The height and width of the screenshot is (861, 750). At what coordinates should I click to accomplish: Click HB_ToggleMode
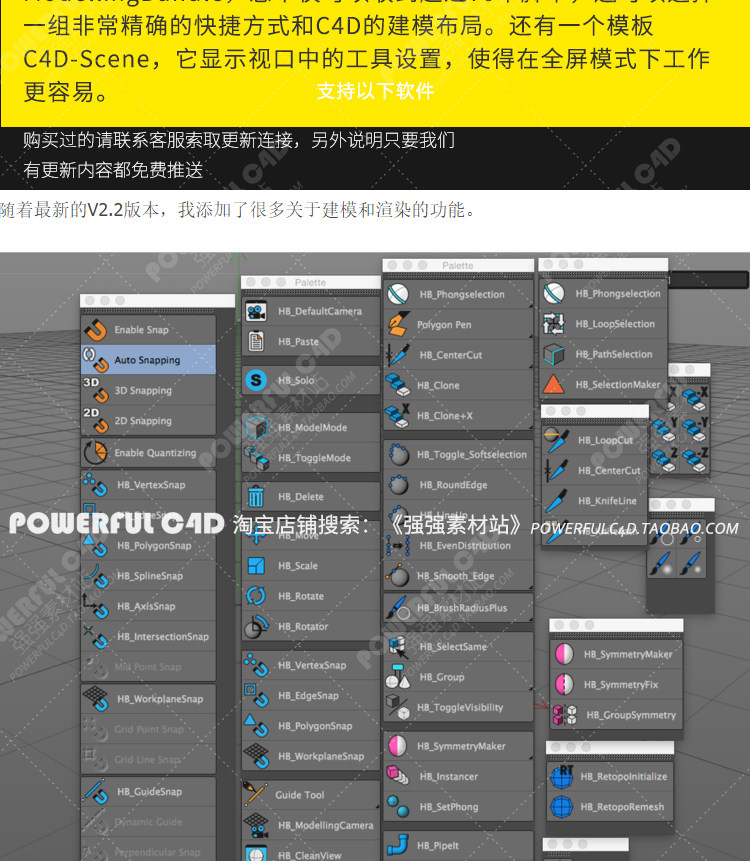coord(311,458)
